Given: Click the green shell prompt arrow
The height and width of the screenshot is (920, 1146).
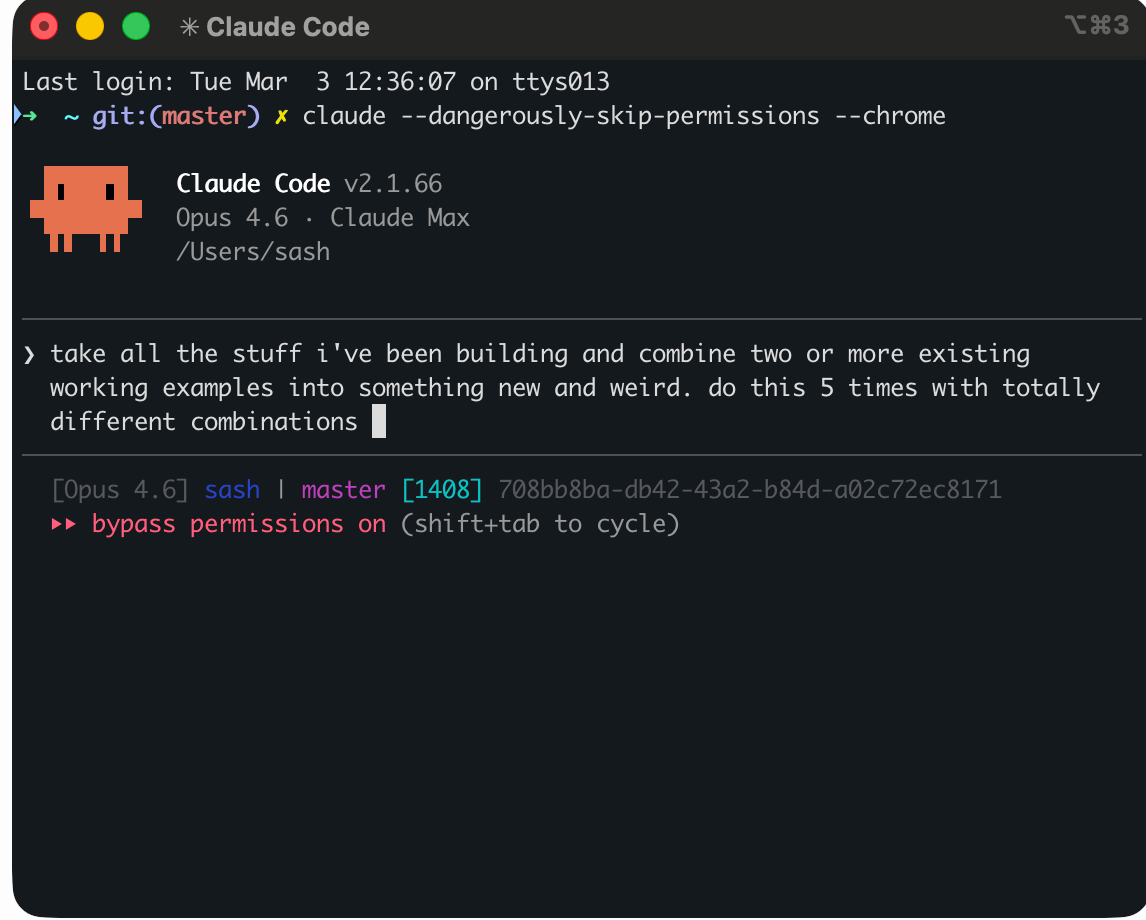Looking at the screenshot, I should pyautogui.click(x=28, y=116).
